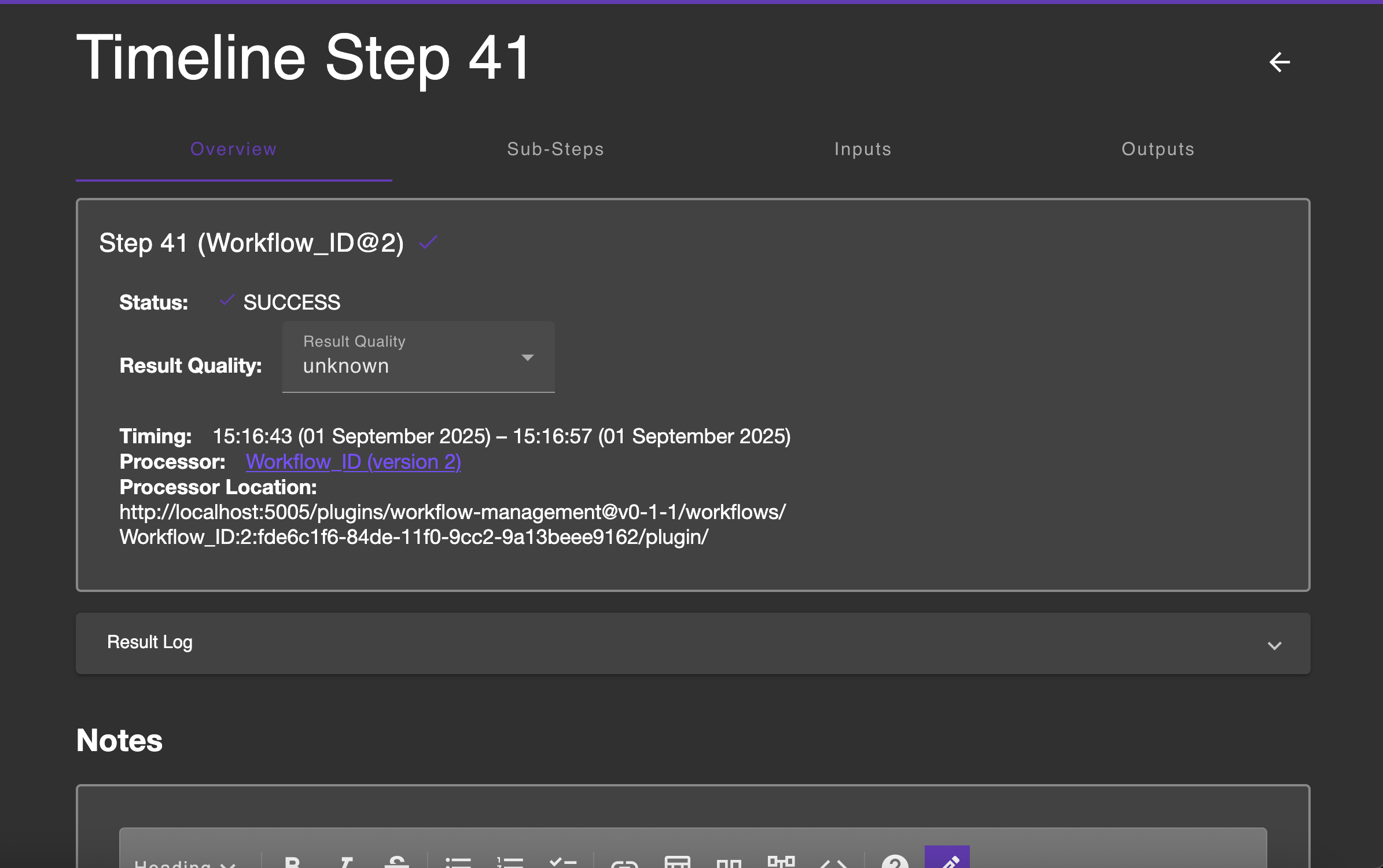Go back using the arrow icon

point(1279,62)
